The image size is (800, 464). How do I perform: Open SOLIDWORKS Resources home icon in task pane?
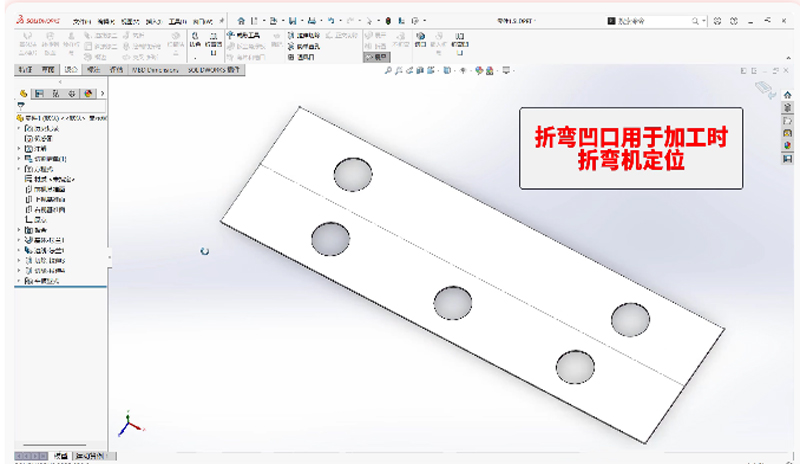pos(787,95)
